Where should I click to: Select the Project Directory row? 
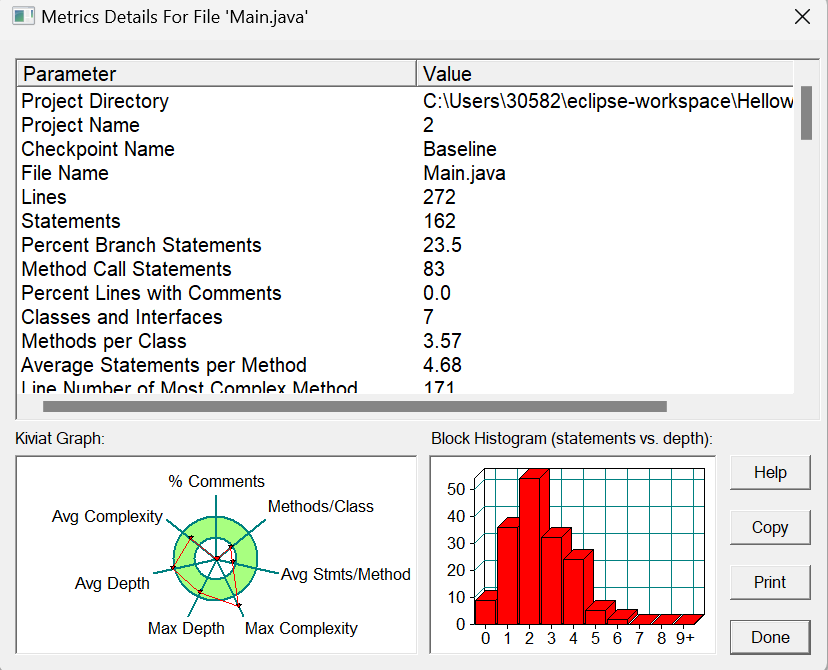click(x=406, y=101)
